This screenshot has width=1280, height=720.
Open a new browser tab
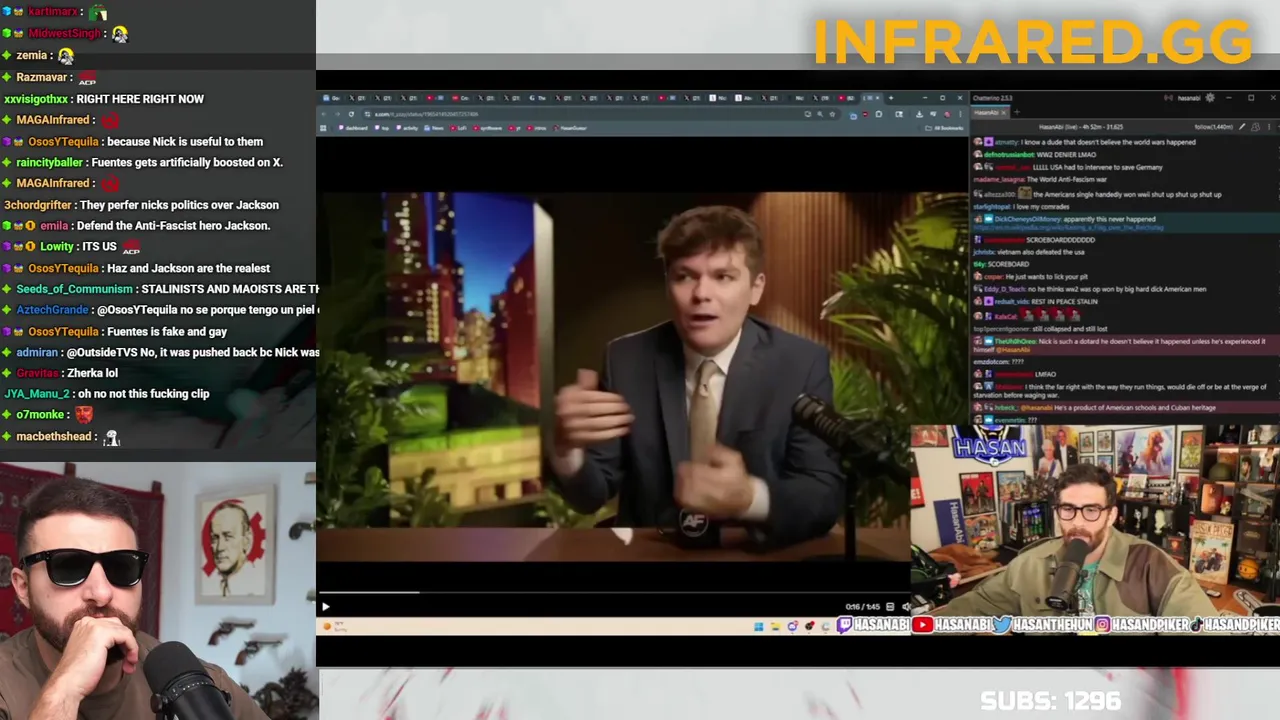pos(891,98)
